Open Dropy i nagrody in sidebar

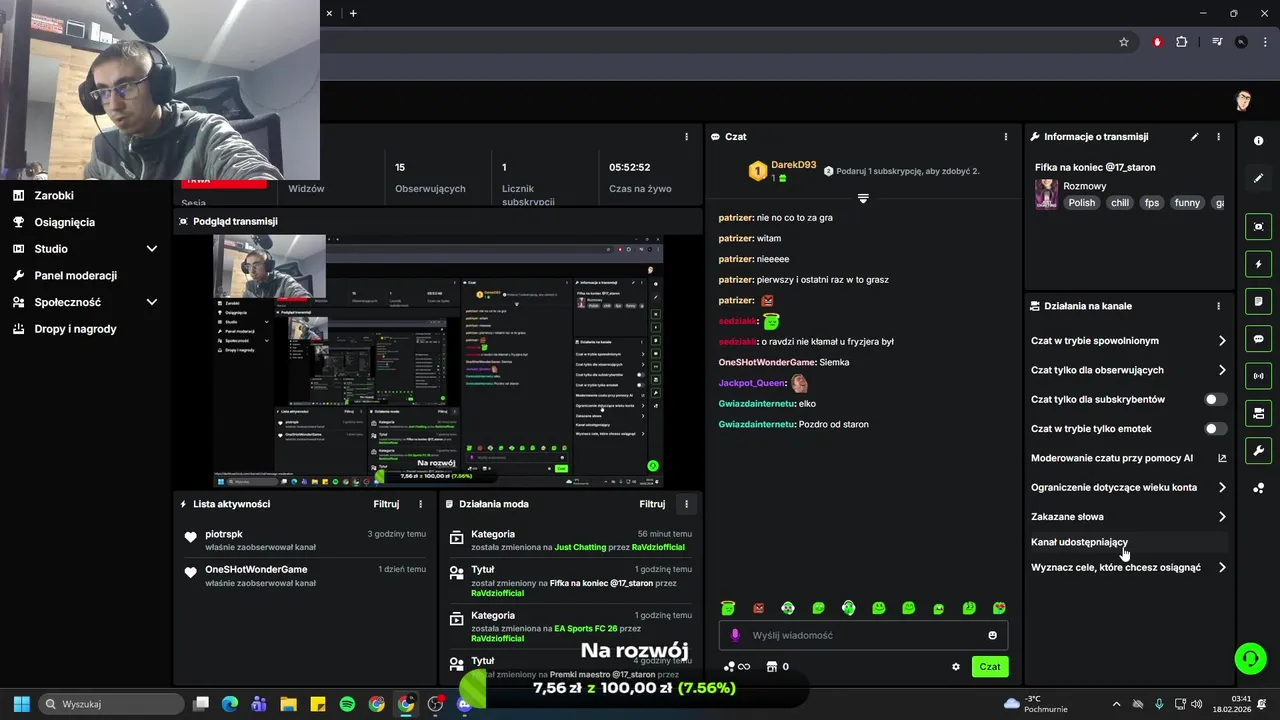[x=75, y=329]
